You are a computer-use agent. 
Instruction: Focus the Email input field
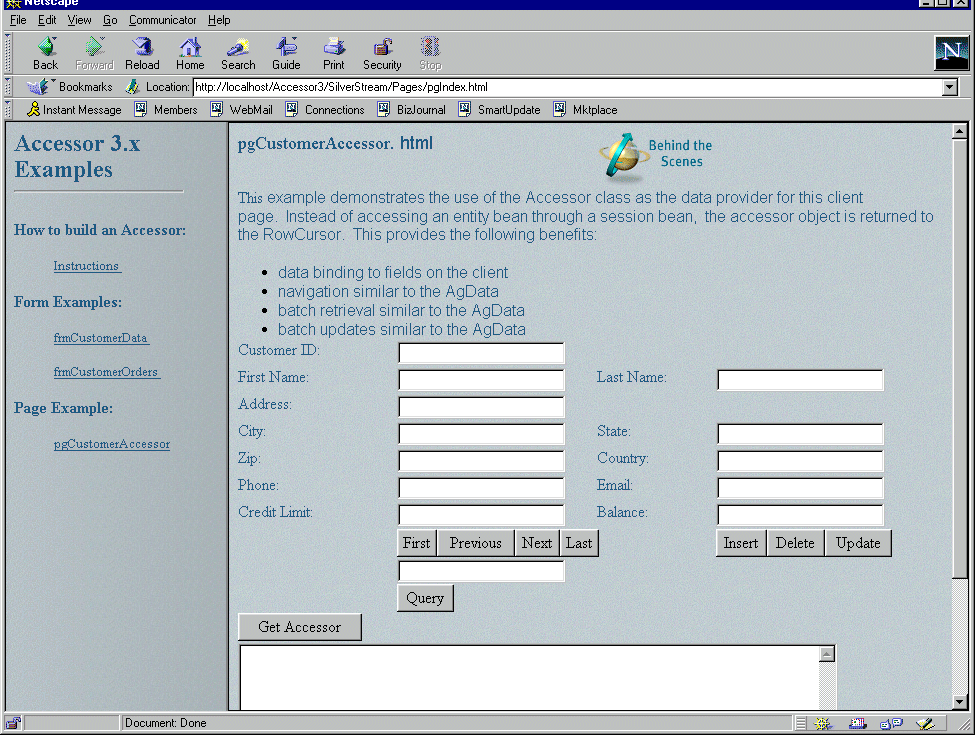800,488
